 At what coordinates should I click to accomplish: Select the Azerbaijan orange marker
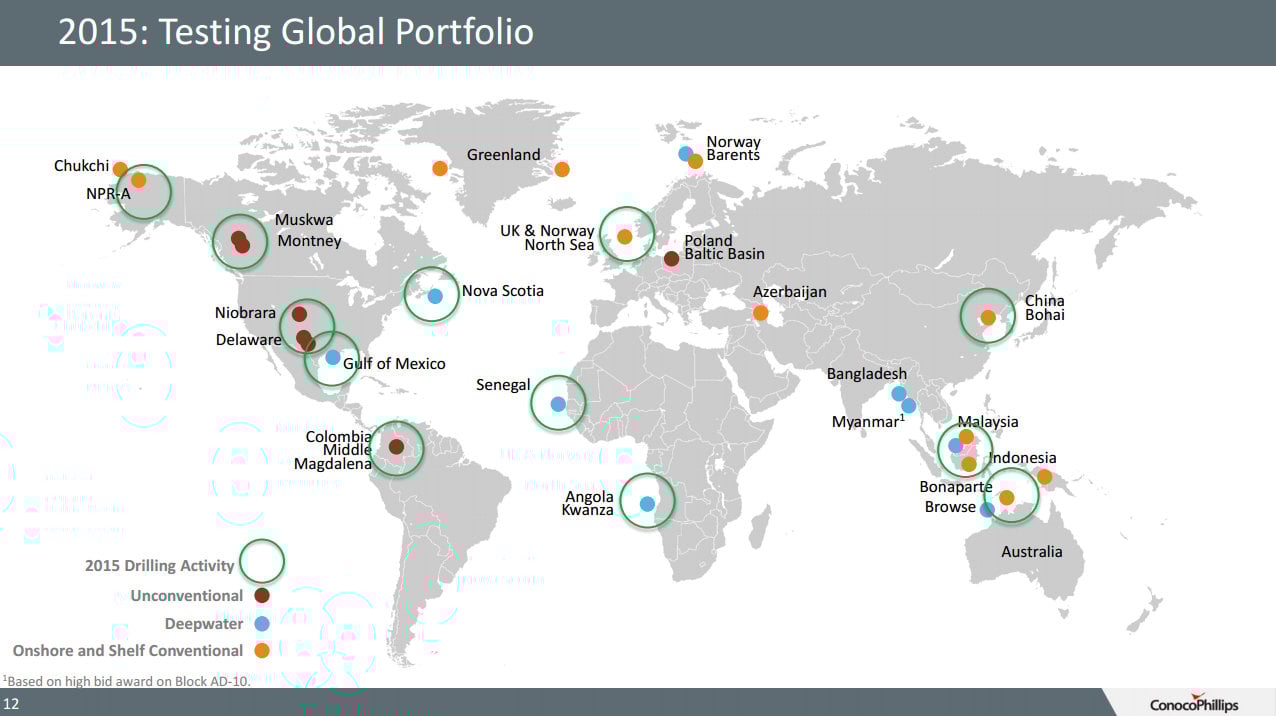tap(760, 313)
